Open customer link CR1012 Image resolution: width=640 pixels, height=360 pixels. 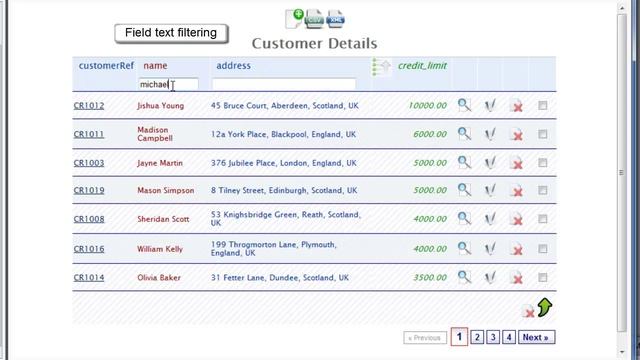(89, 106)
